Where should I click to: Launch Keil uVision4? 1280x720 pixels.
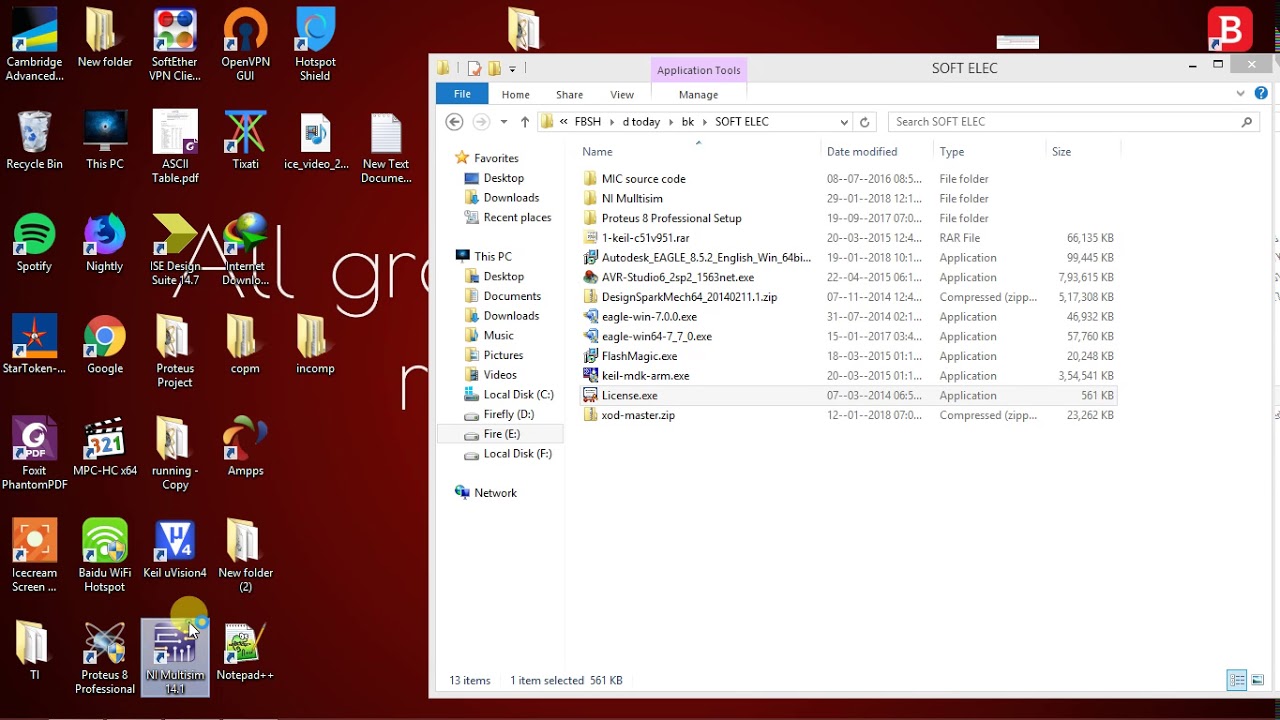175,549
